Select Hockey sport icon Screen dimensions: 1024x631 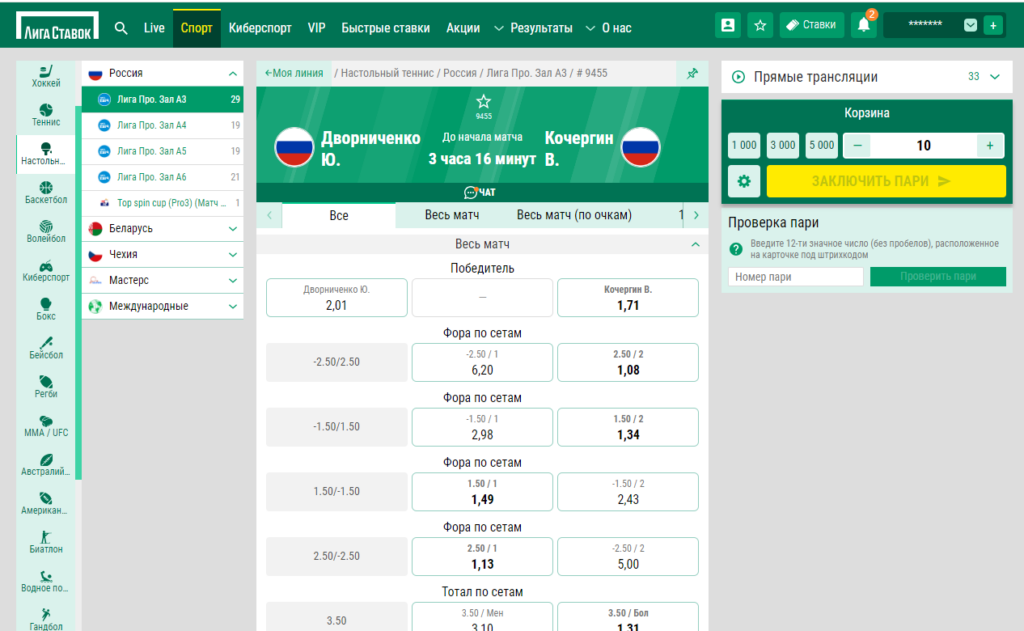[46, 76]
